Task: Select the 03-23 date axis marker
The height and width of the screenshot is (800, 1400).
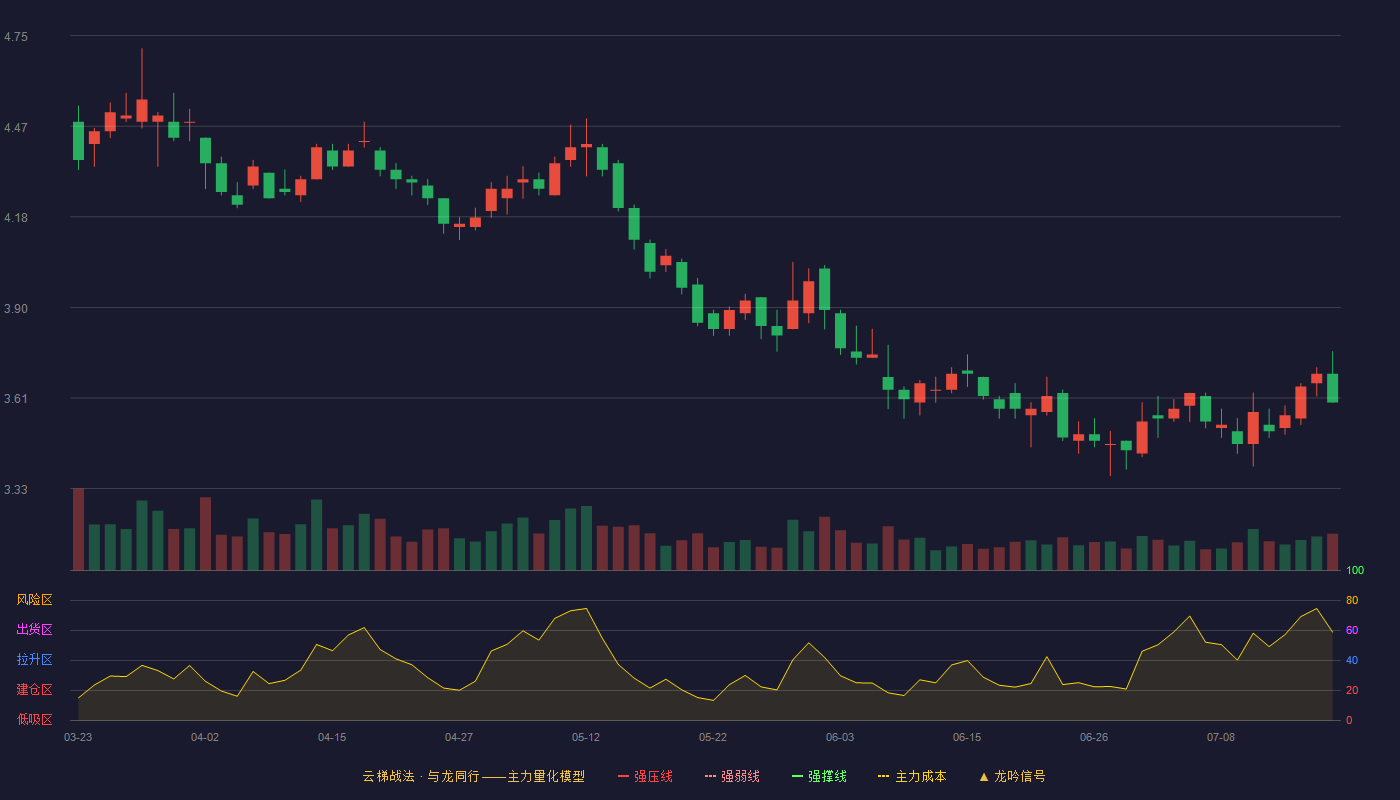Action: [78, 737]
